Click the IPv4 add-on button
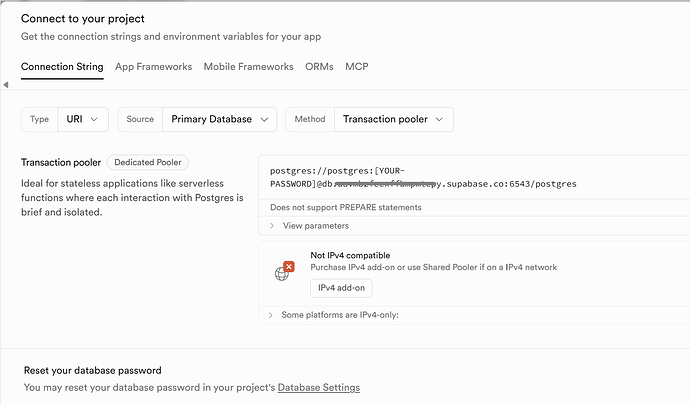690x405 pixels. pos(341,288)
